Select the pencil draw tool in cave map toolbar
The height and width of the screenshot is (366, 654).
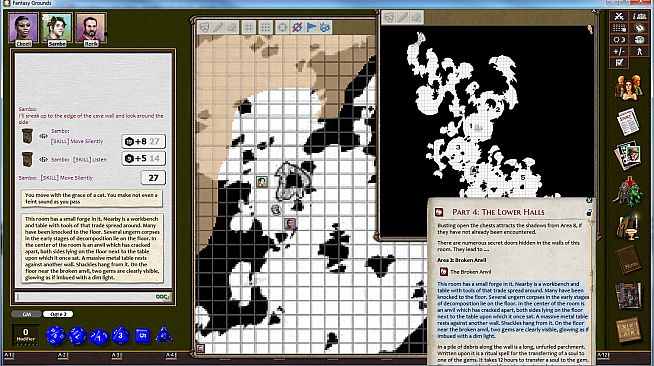pos(218,28)
